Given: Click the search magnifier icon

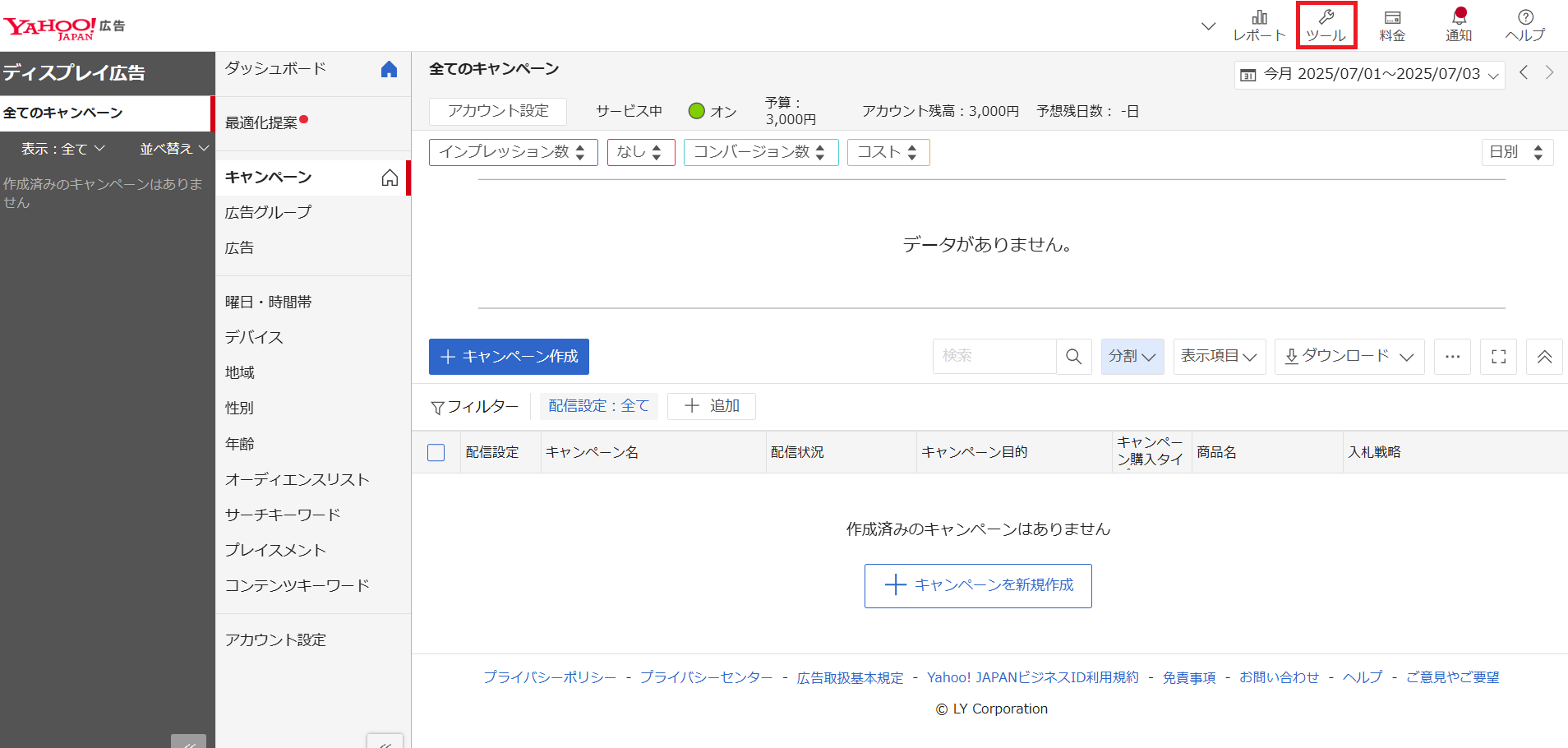Looking at the screenshot, I should point(1073,356).
